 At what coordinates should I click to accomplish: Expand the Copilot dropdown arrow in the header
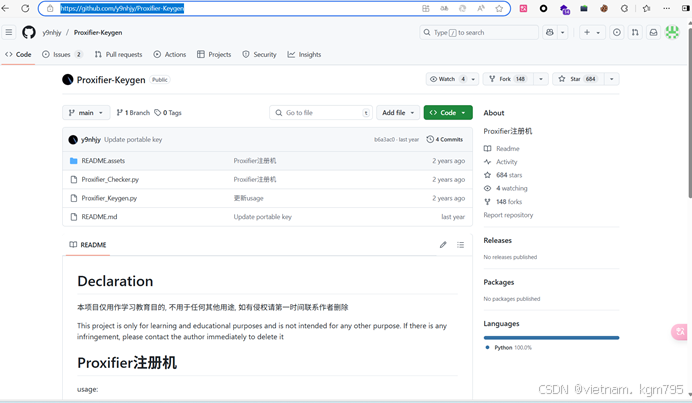tap(562, 32)
